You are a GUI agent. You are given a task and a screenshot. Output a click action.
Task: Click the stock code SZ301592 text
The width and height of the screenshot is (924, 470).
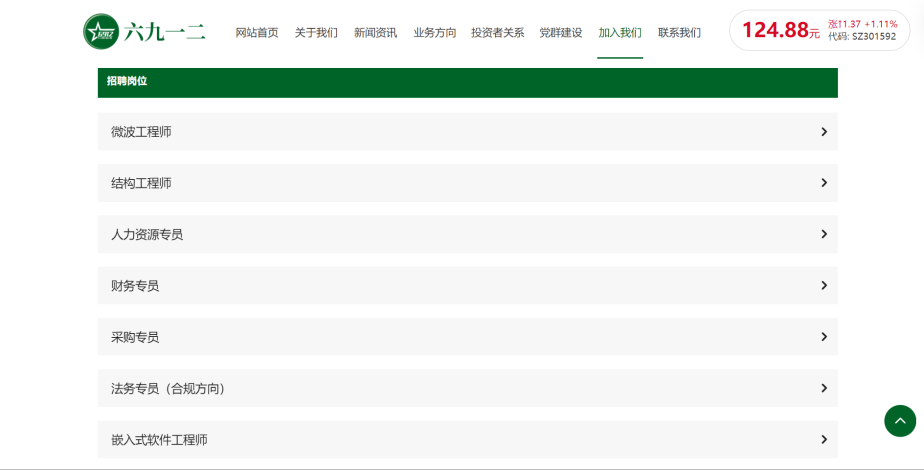click(874, 37)
